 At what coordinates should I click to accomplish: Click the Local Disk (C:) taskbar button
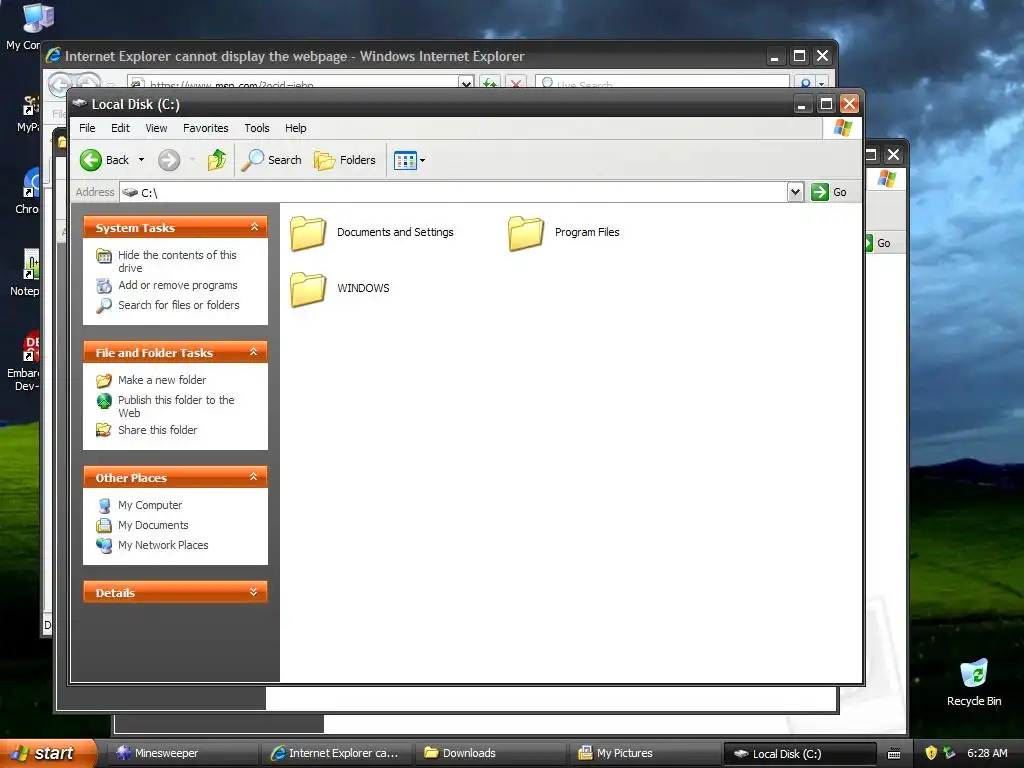click(x=800, y=754)
